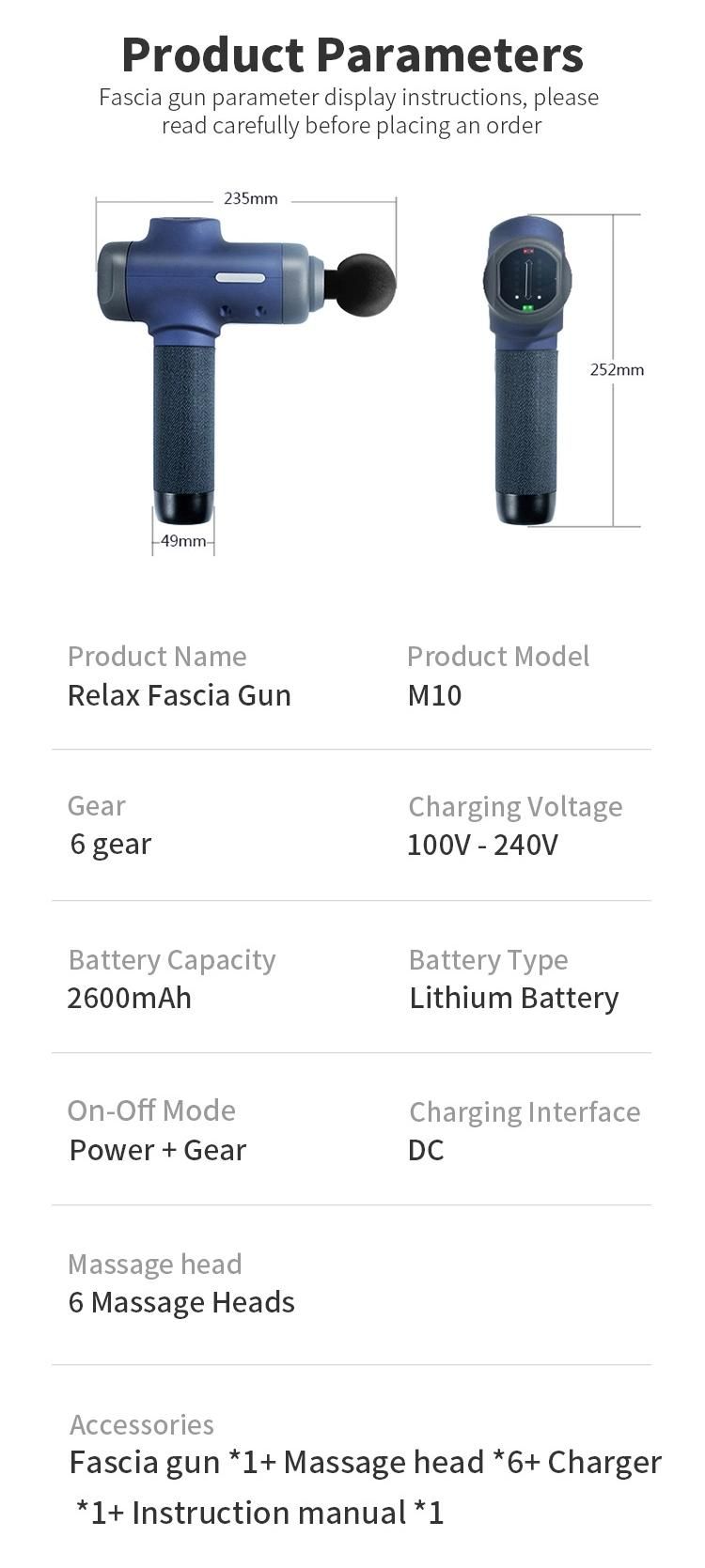Select the Relax Fascia Gun product name
Image resolution: width=705 pixels, height=1568 pixels.
point(180,695)
